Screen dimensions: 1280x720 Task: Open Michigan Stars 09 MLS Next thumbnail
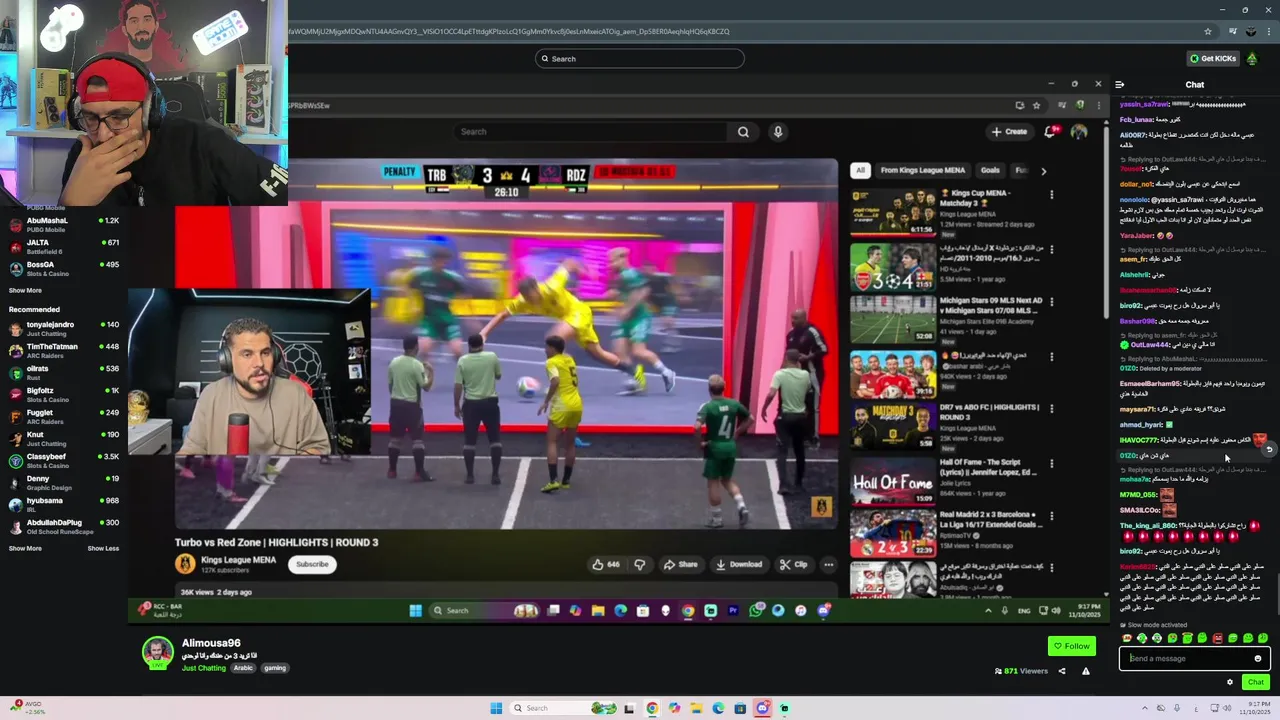[x=893, y=318]
